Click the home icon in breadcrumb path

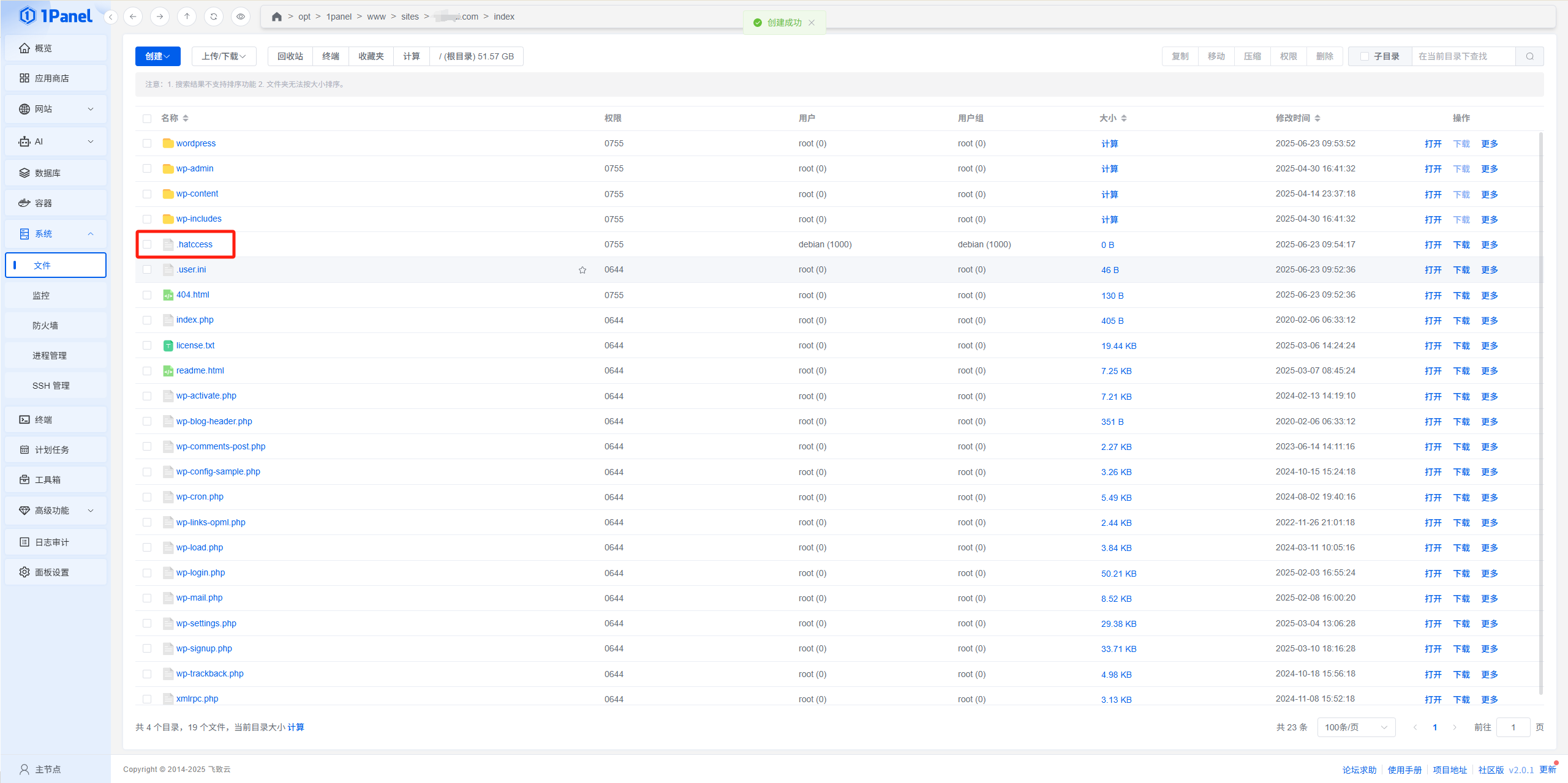coord(277,17)
